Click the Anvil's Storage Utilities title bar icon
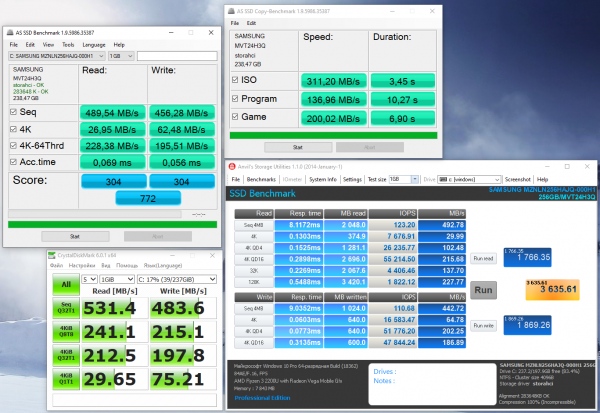This screenshot has height=413, width=600. click(232, 166)
